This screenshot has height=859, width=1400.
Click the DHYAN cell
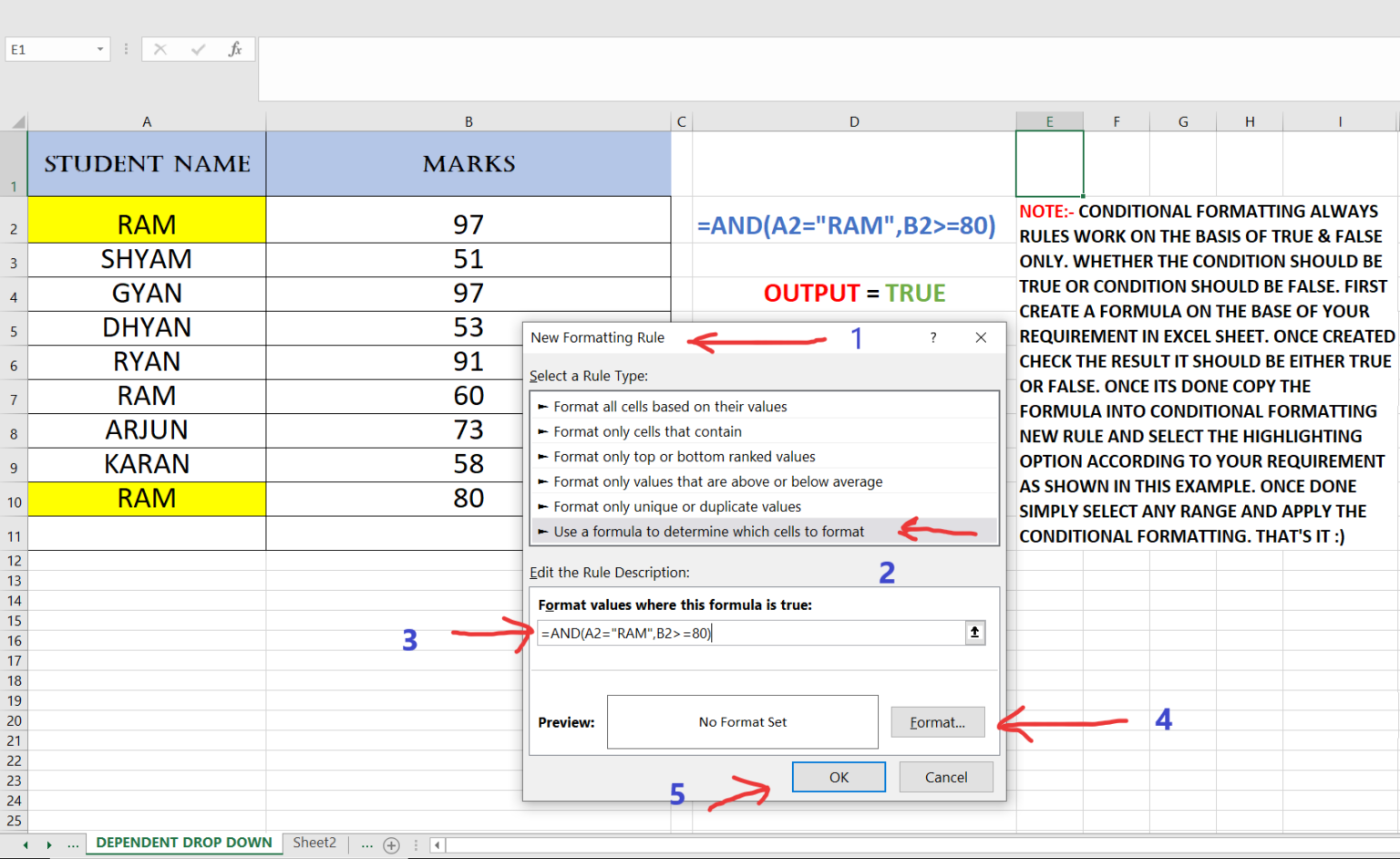(x=147, y=328)
